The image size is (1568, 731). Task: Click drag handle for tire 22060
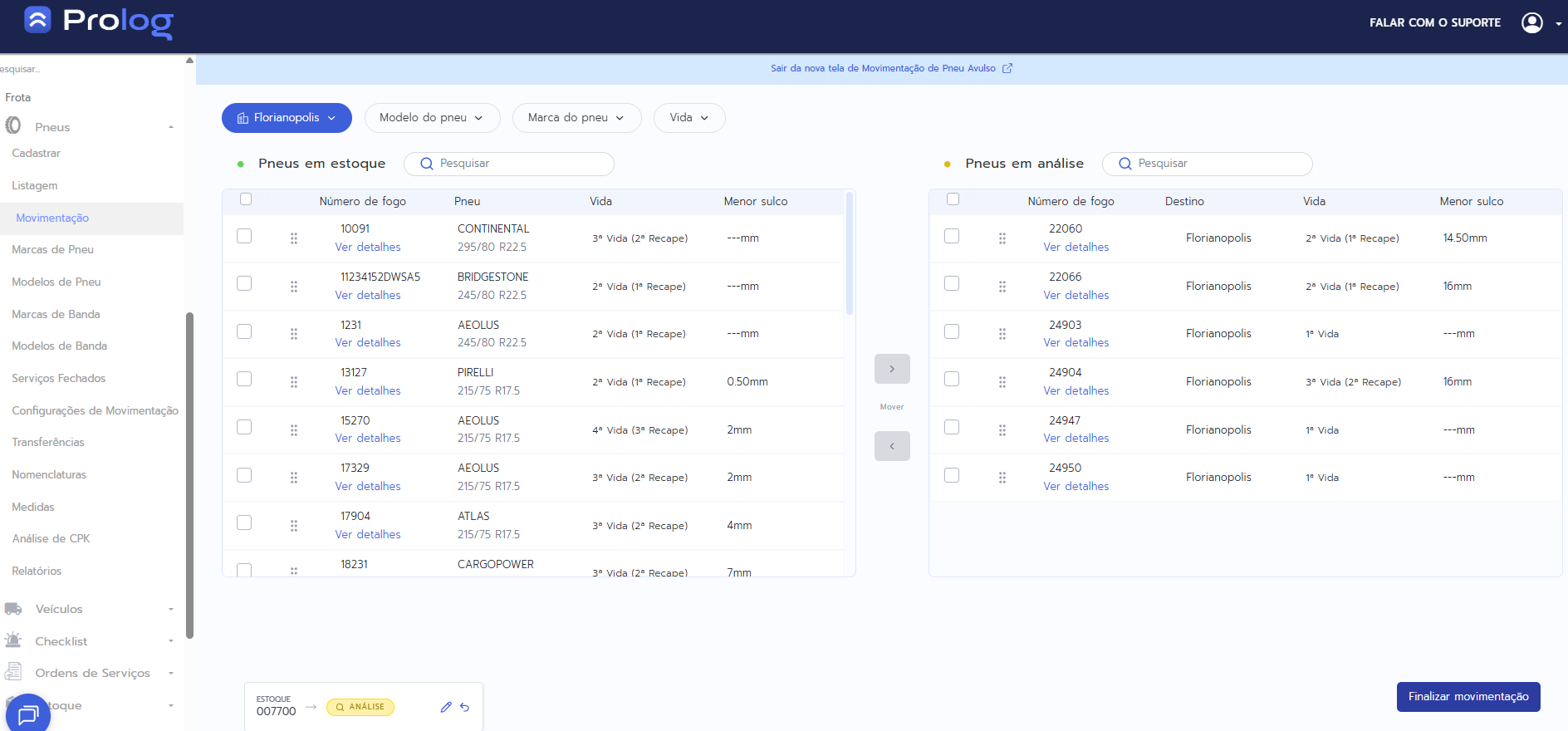[x=1002, y=238]
